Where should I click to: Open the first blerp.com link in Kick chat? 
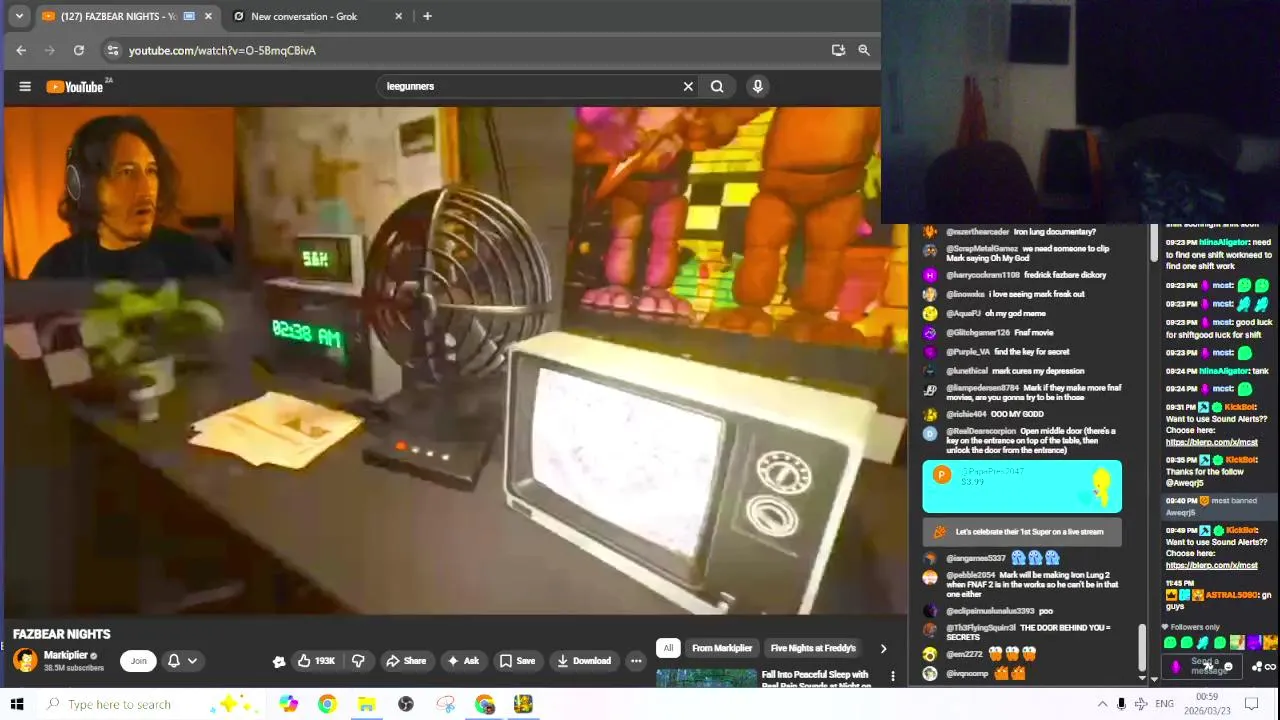click(1211, 443)
